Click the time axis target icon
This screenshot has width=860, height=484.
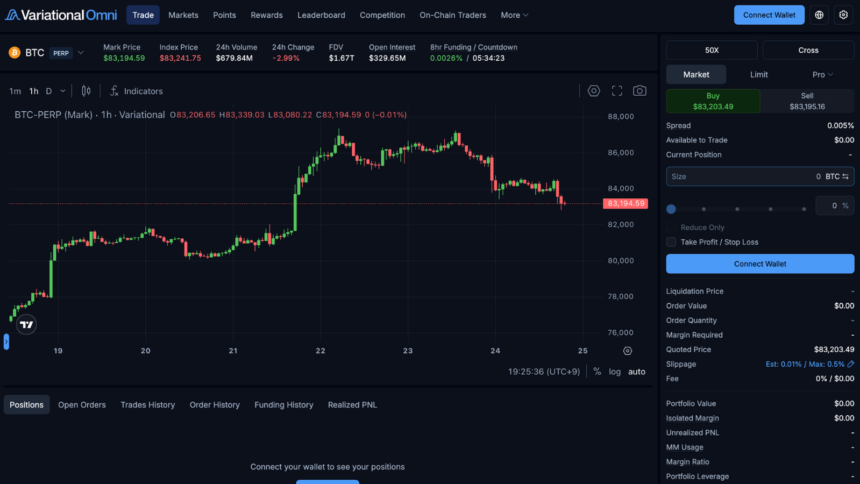pos(627,351)
